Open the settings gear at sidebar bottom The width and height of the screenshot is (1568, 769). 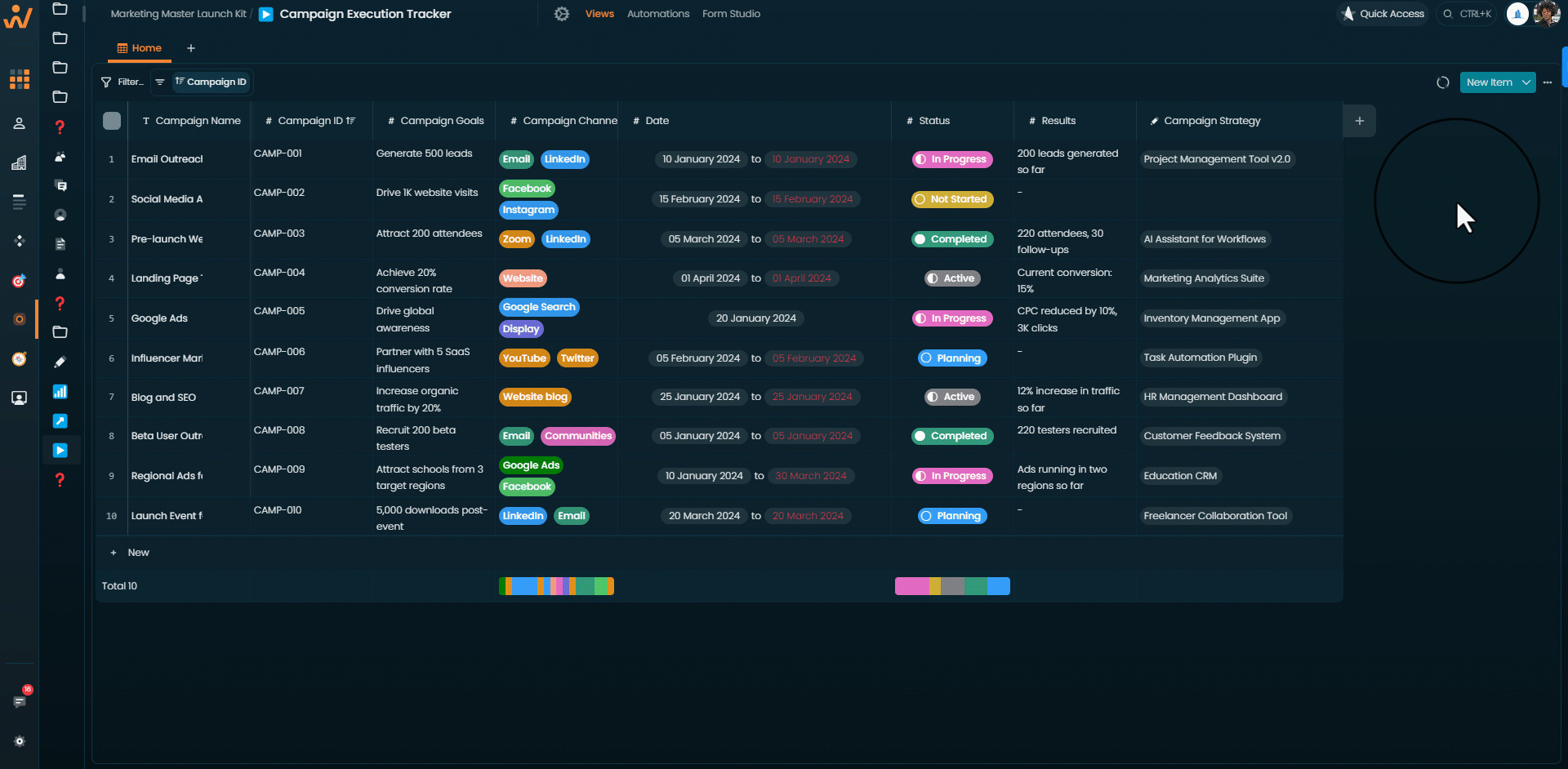pyautogui.click(x=20, y=741)
